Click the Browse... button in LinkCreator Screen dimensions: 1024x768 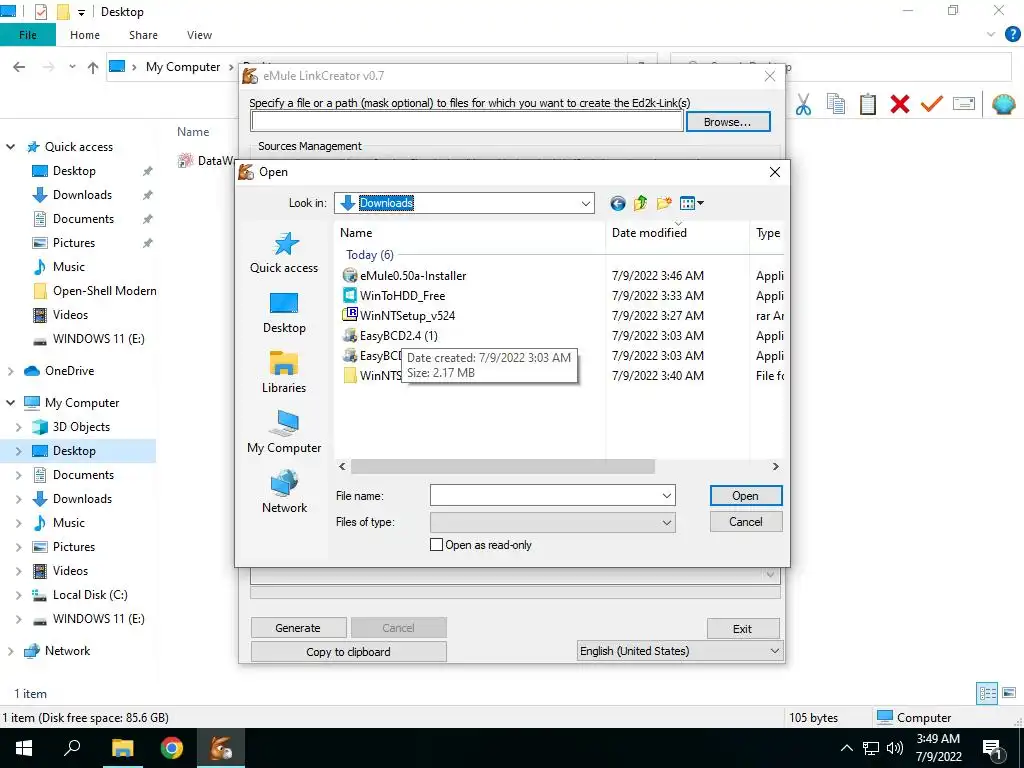click(x=728, y=122)
